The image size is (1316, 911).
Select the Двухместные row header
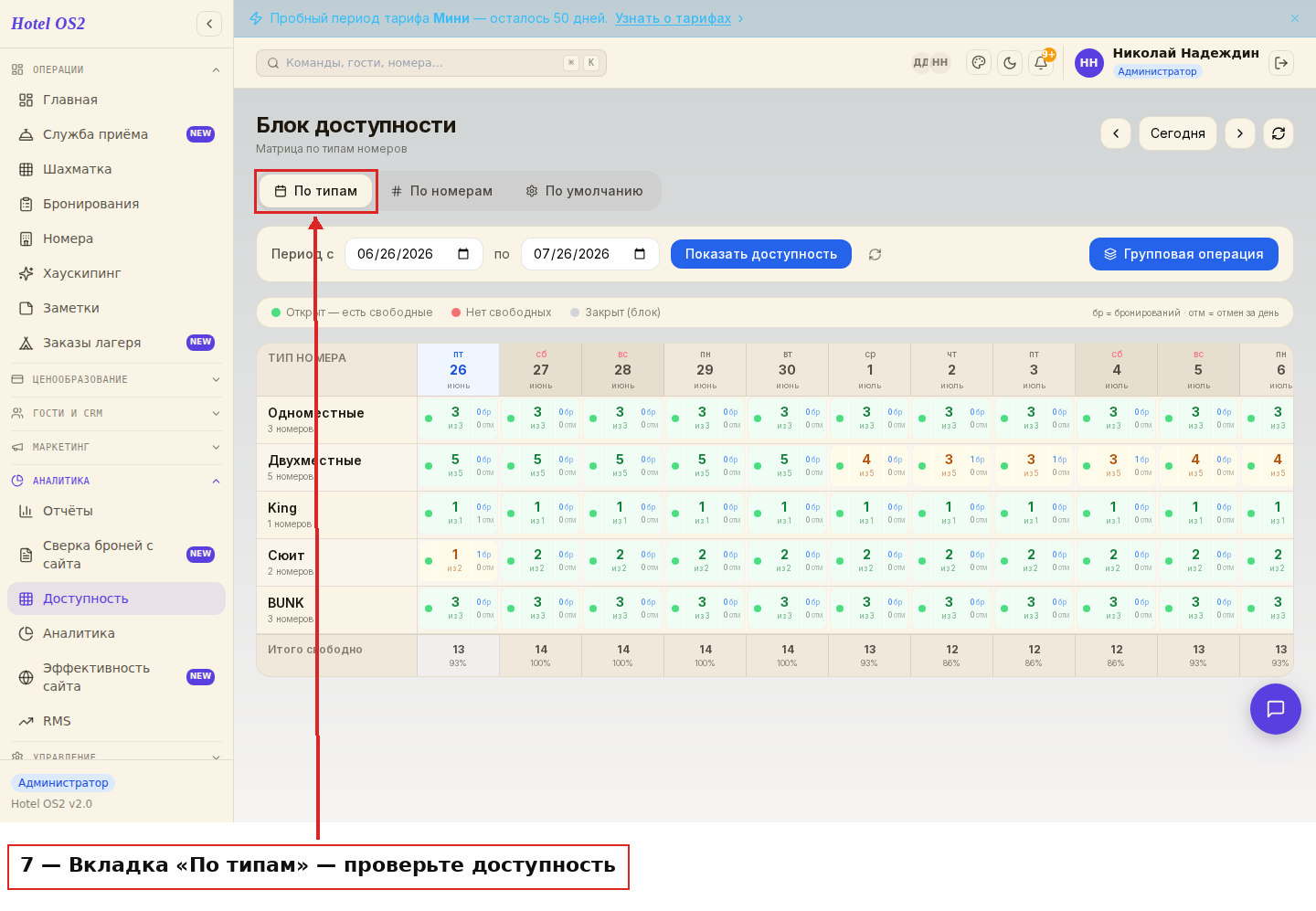[x=337, y=468]
